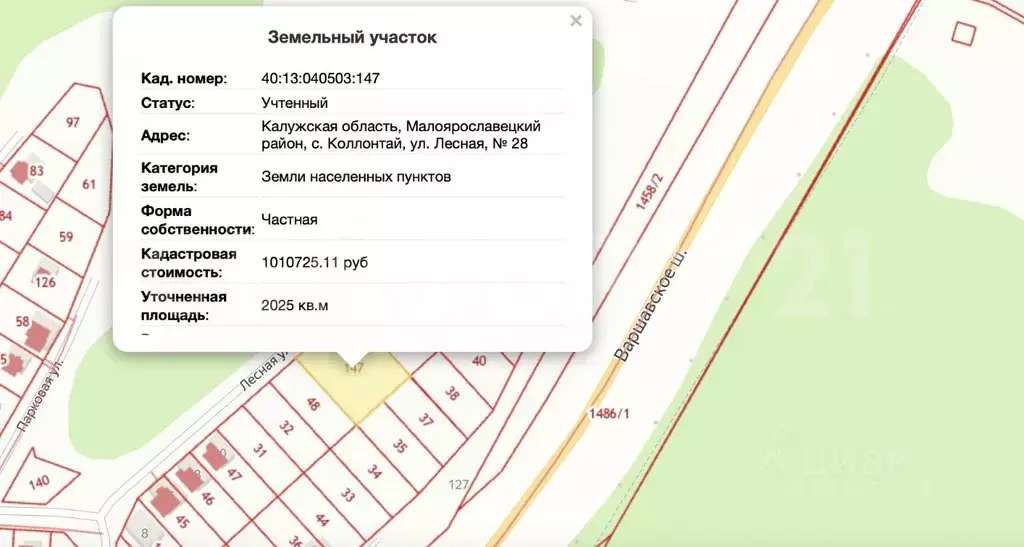This screenshot has height=547, width=1024.
Task: Select parcel 44 on the map
Action: [322, 520]
